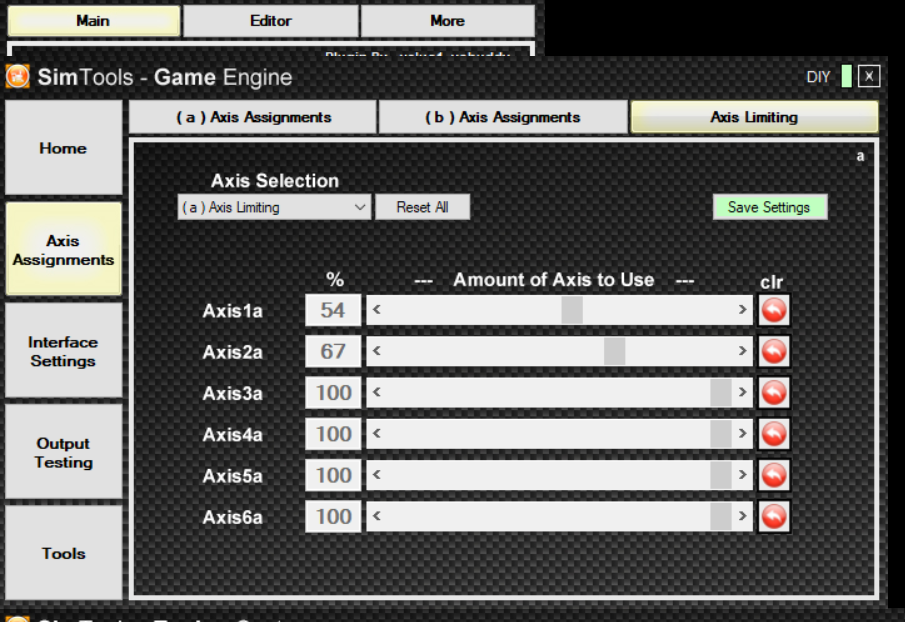Reset Axis2a limit with red clr icon
905x622 pixels.
[x=773, y=351]
